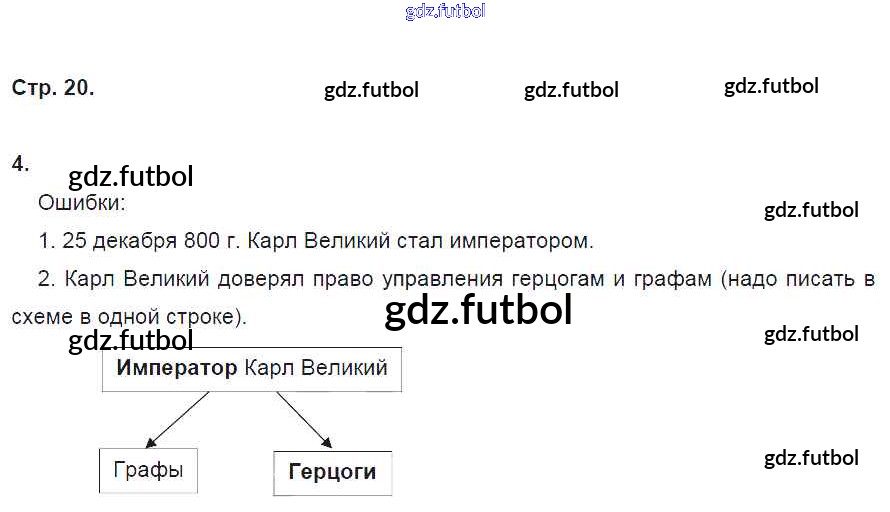Click the gdz.futbol watermark right of the Герцоги box

tap(811, 458)
